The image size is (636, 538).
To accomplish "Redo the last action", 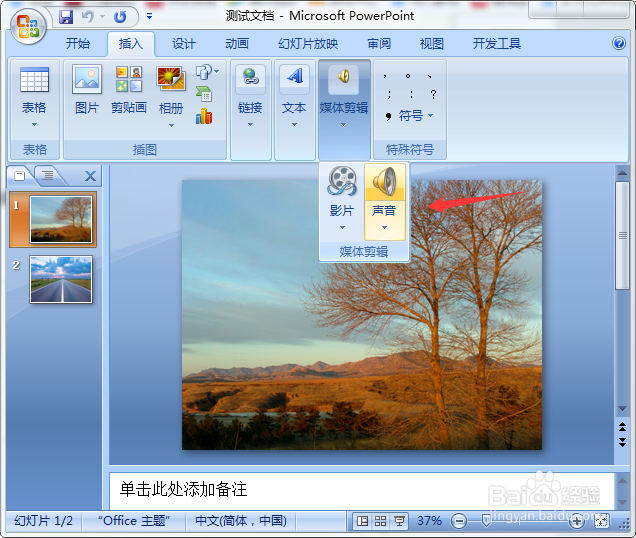I will click(x=120, y=17).
